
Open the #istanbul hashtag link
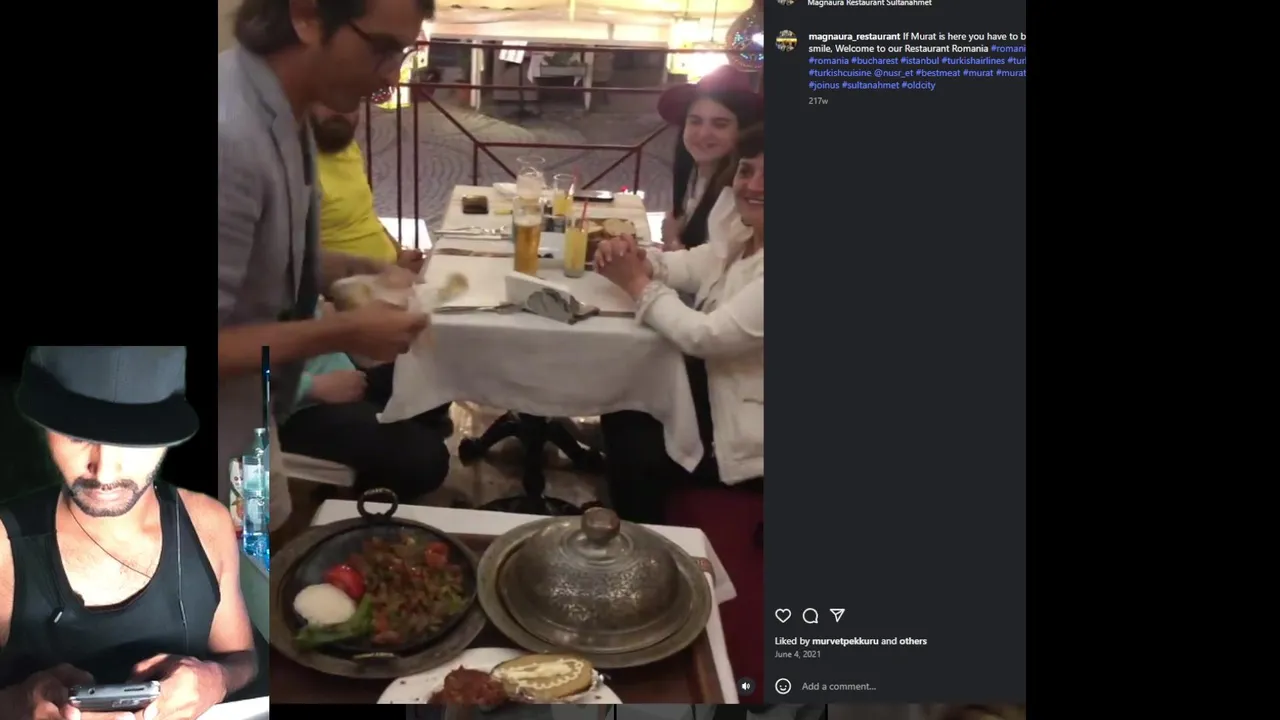click(x=919, y=61)
